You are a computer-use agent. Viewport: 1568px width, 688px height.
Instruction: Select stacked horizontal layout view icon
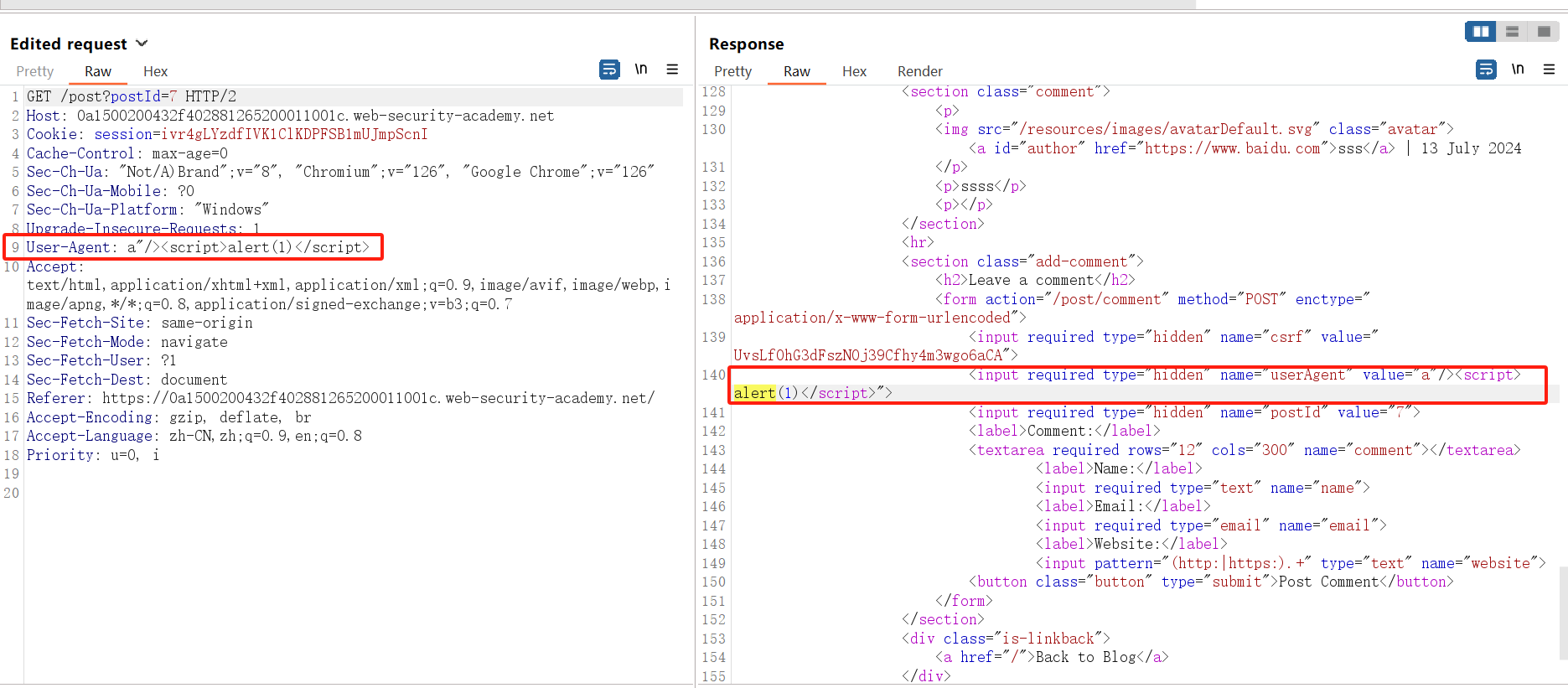1512,32
